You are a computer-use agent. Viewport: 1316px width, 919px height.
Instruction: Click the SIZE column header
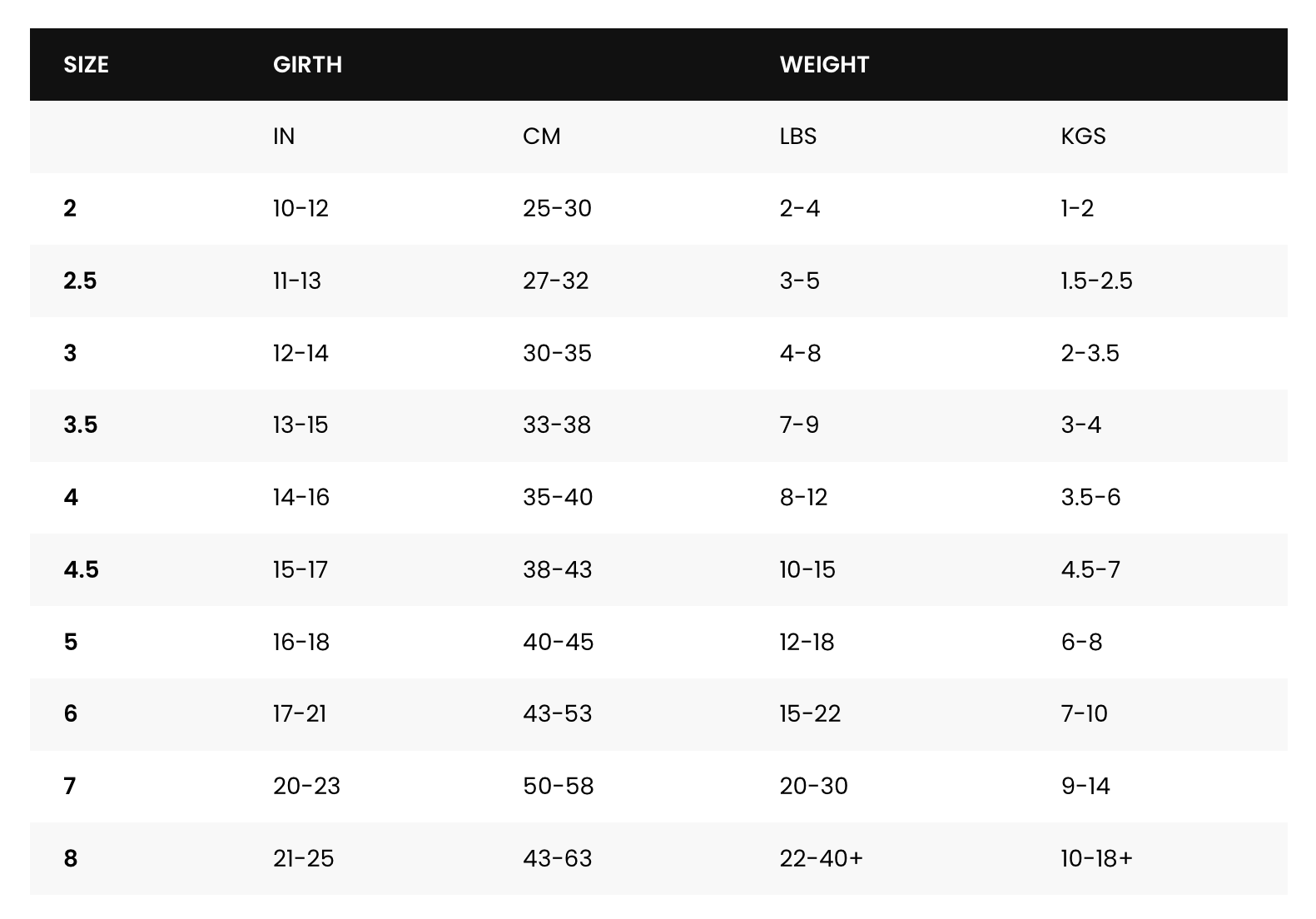click(86, 65)
